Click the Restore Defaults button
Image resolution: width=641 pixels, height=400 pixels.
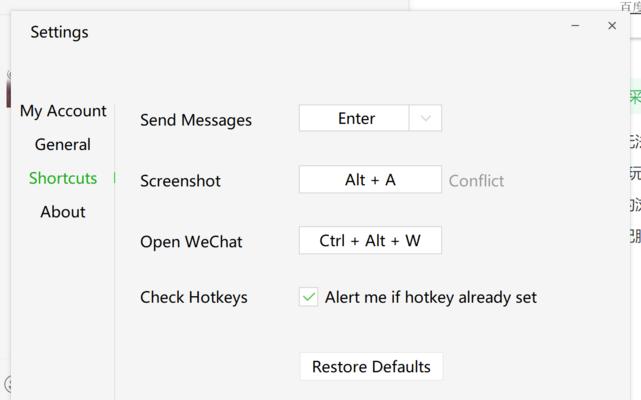[371, 366]
